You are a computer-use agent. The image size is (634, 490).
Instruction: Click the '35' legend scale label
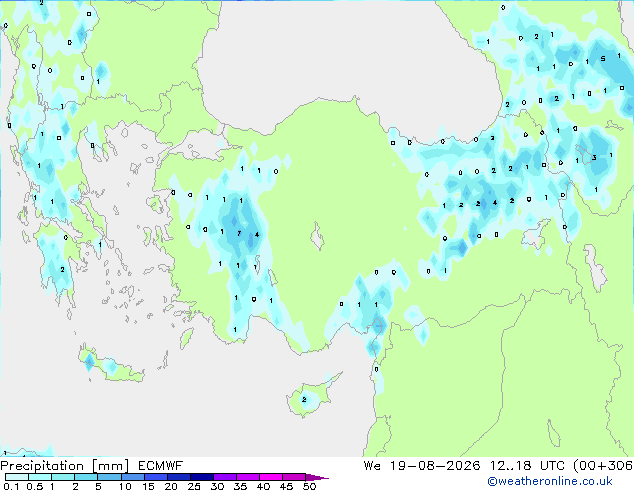pos(240,486)
